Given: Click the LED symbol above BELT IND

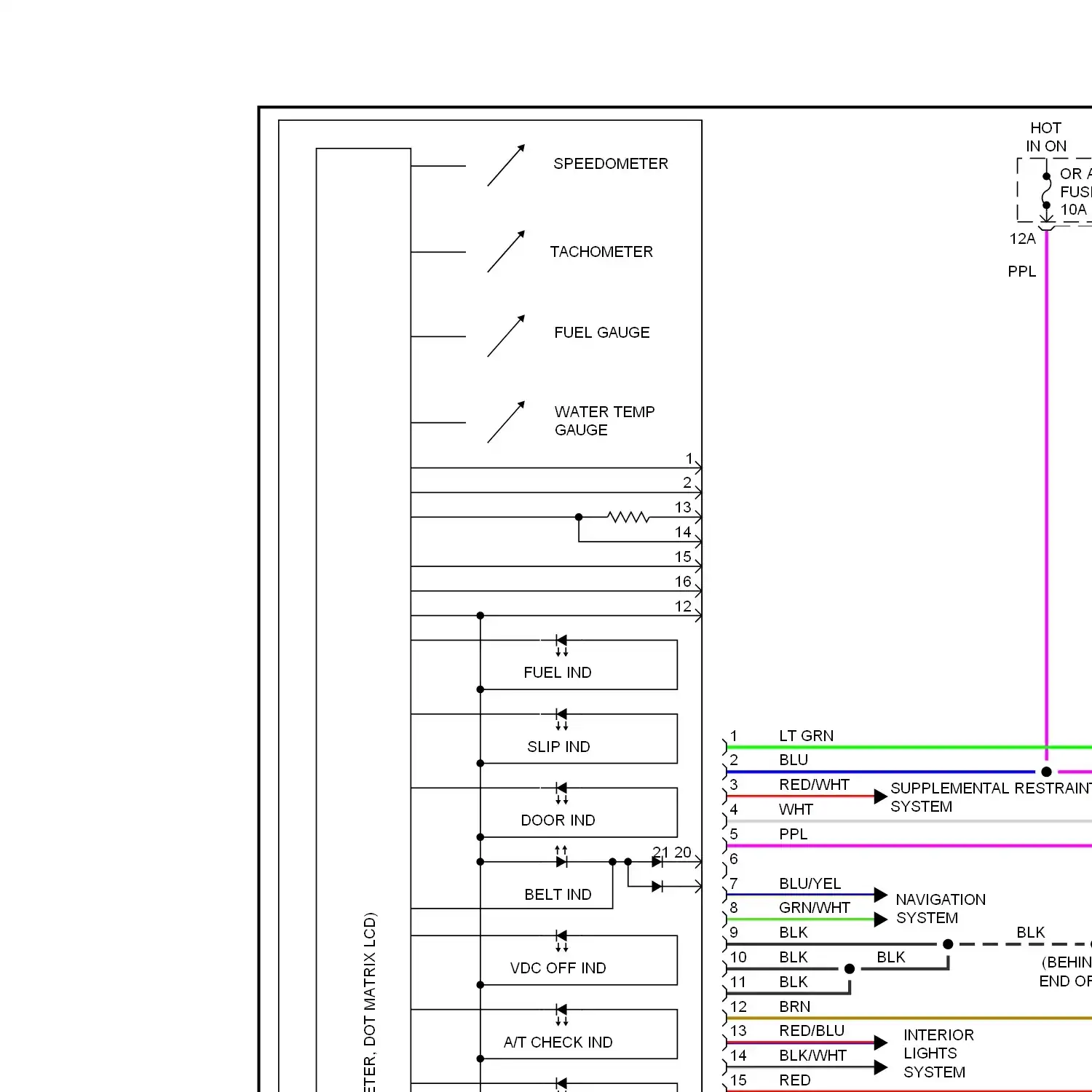Looking at the screenshot, I should click(561, 857).
